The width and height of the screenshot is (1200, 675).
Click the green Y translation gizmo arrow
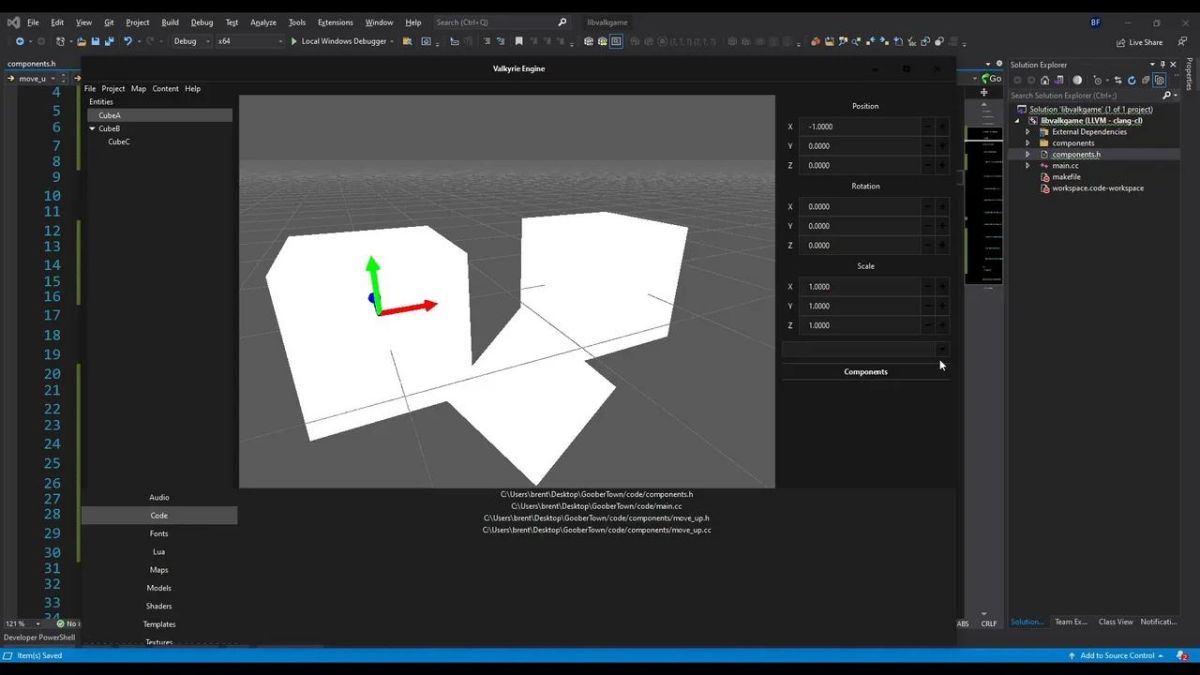373,283
